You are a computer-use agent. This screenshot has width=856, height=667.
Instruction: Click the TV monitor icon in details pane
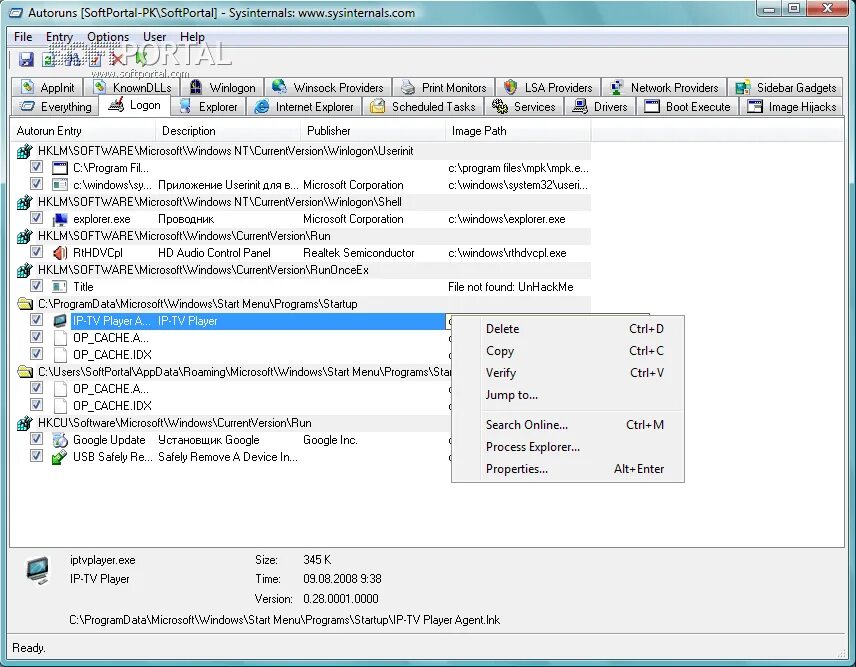click(x=38, y=571)
